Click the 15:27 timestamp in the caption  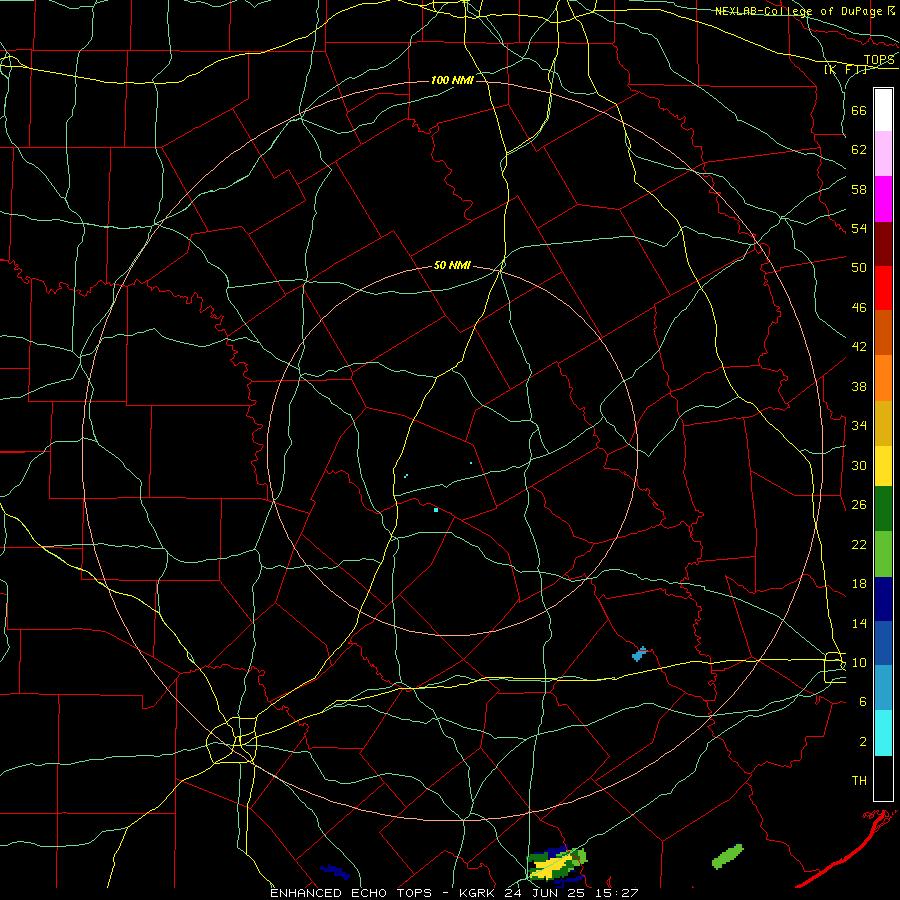tap(618, 893)
